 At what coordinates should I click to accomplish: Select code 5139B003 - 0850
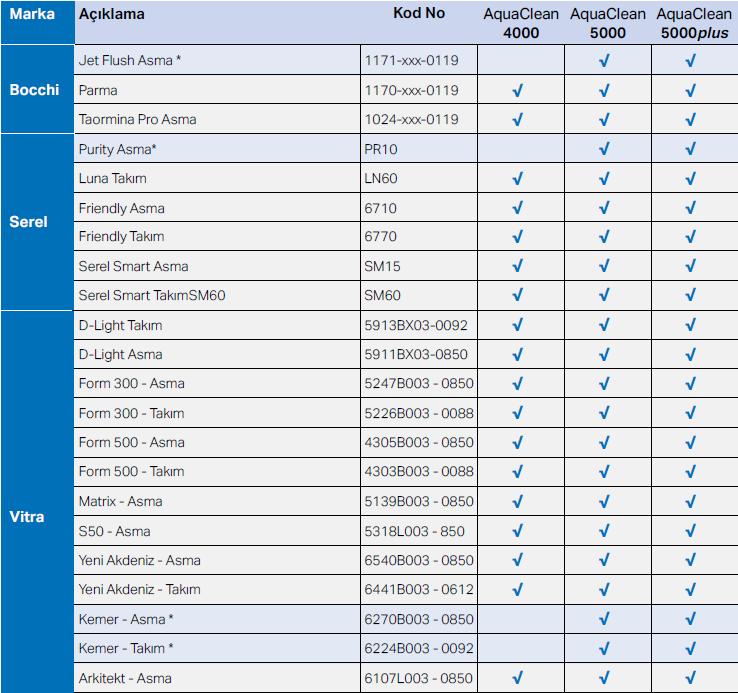pos(419,501)
